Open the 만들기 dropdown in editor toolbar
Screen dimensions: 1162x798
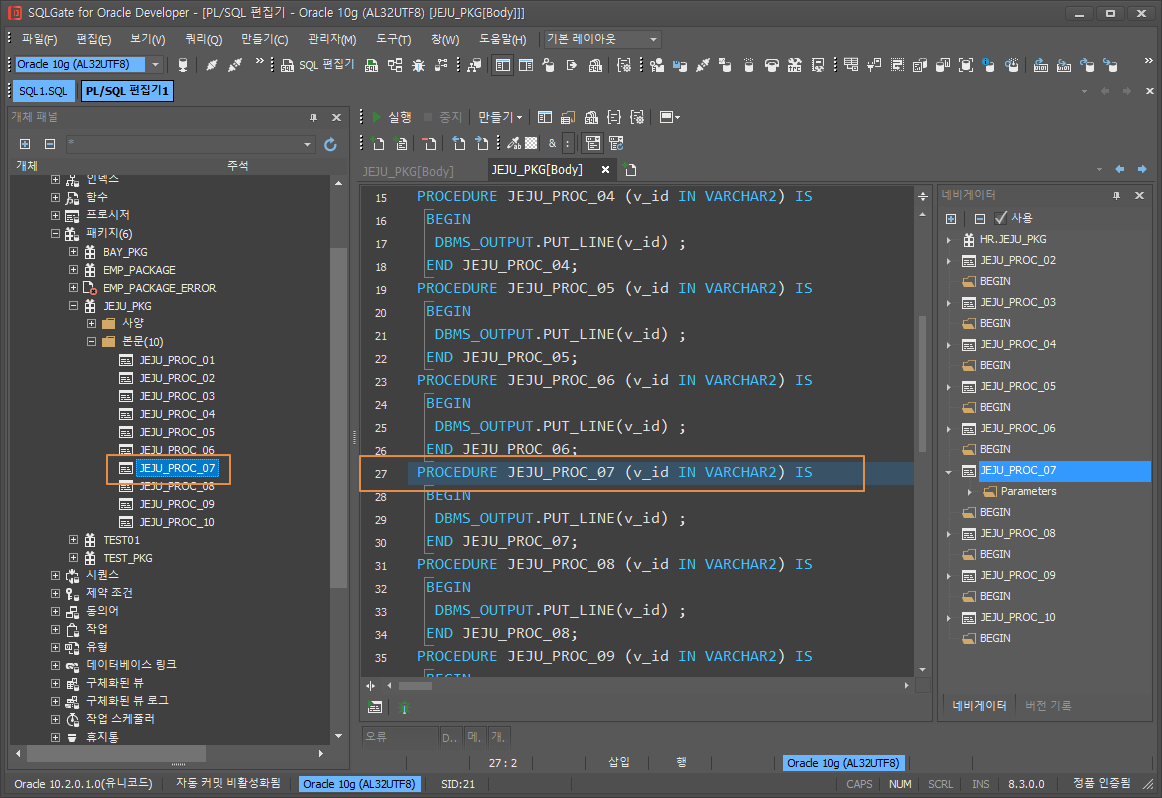[499, 117]
